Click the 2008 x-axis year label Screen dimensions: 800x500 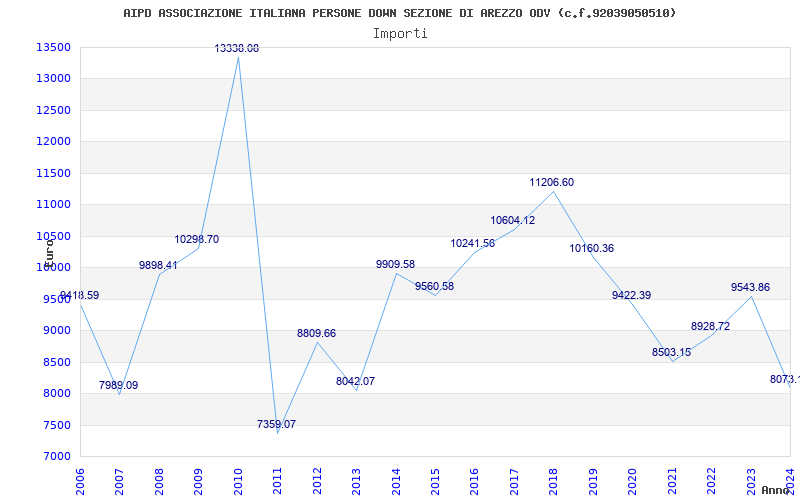coord(159,481)
